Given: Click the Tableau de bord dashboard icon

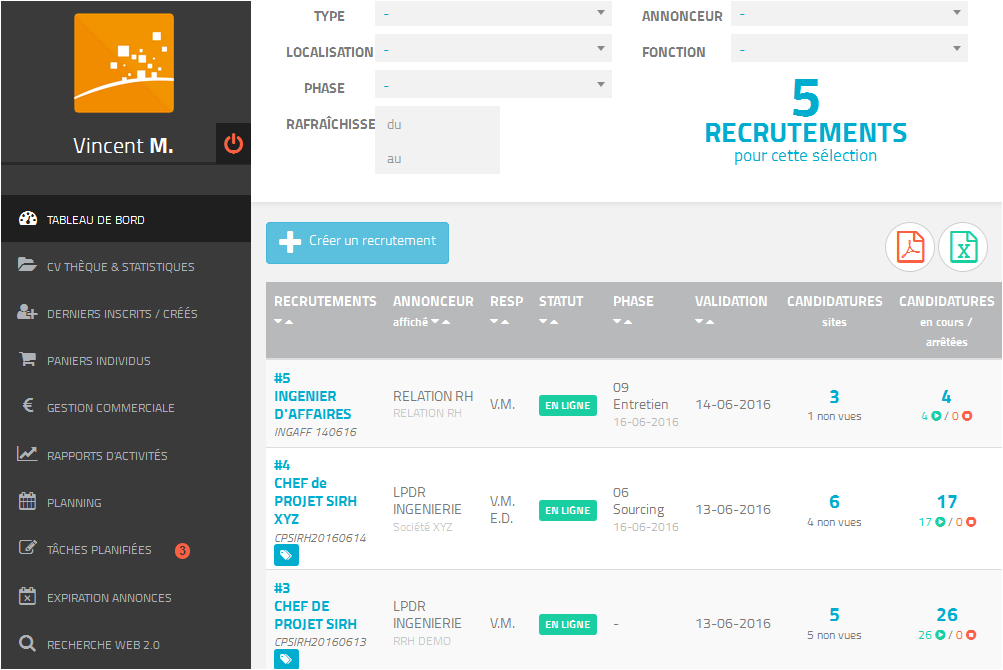Looking at the screenshot, I should (28, 219).
